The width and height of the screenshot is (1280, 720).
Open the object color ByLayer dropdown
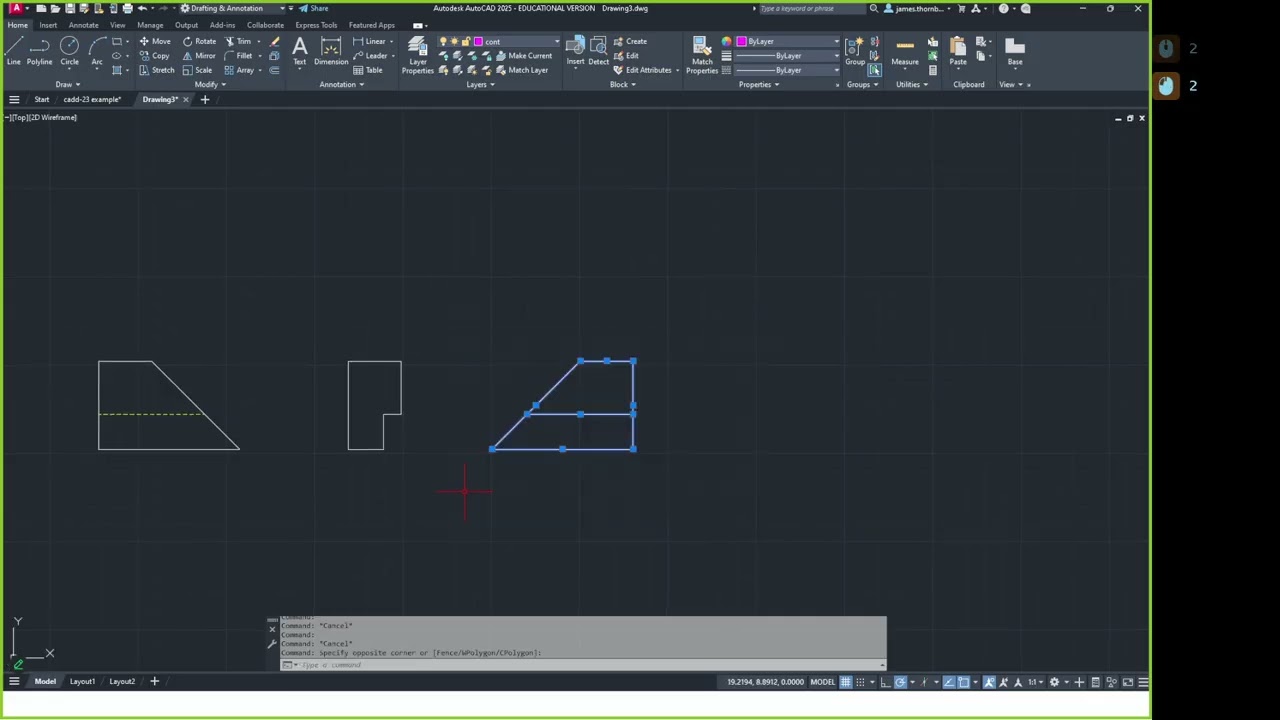(788, 42)
